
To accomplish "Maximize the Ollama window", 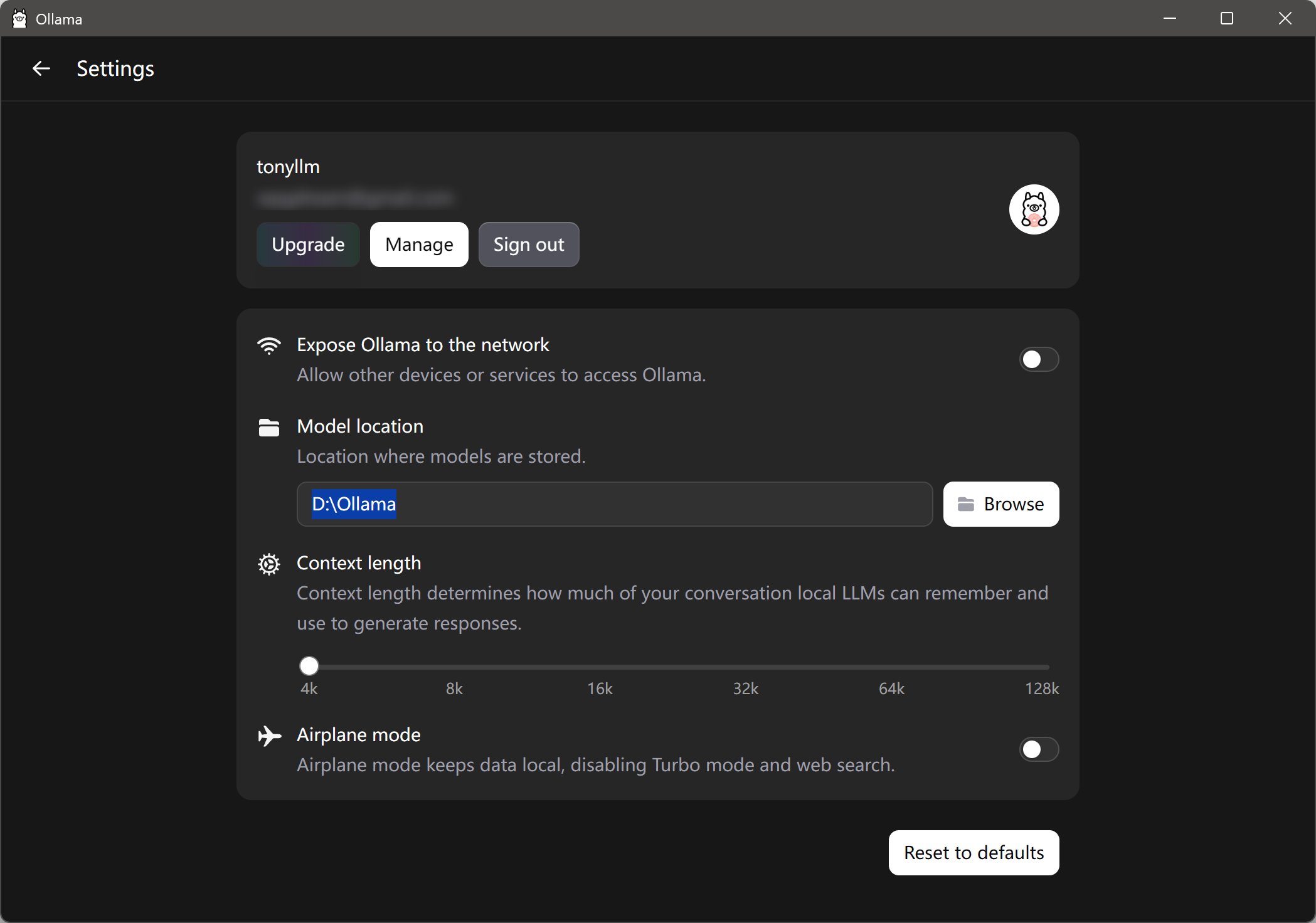I will coord(1227,18).
